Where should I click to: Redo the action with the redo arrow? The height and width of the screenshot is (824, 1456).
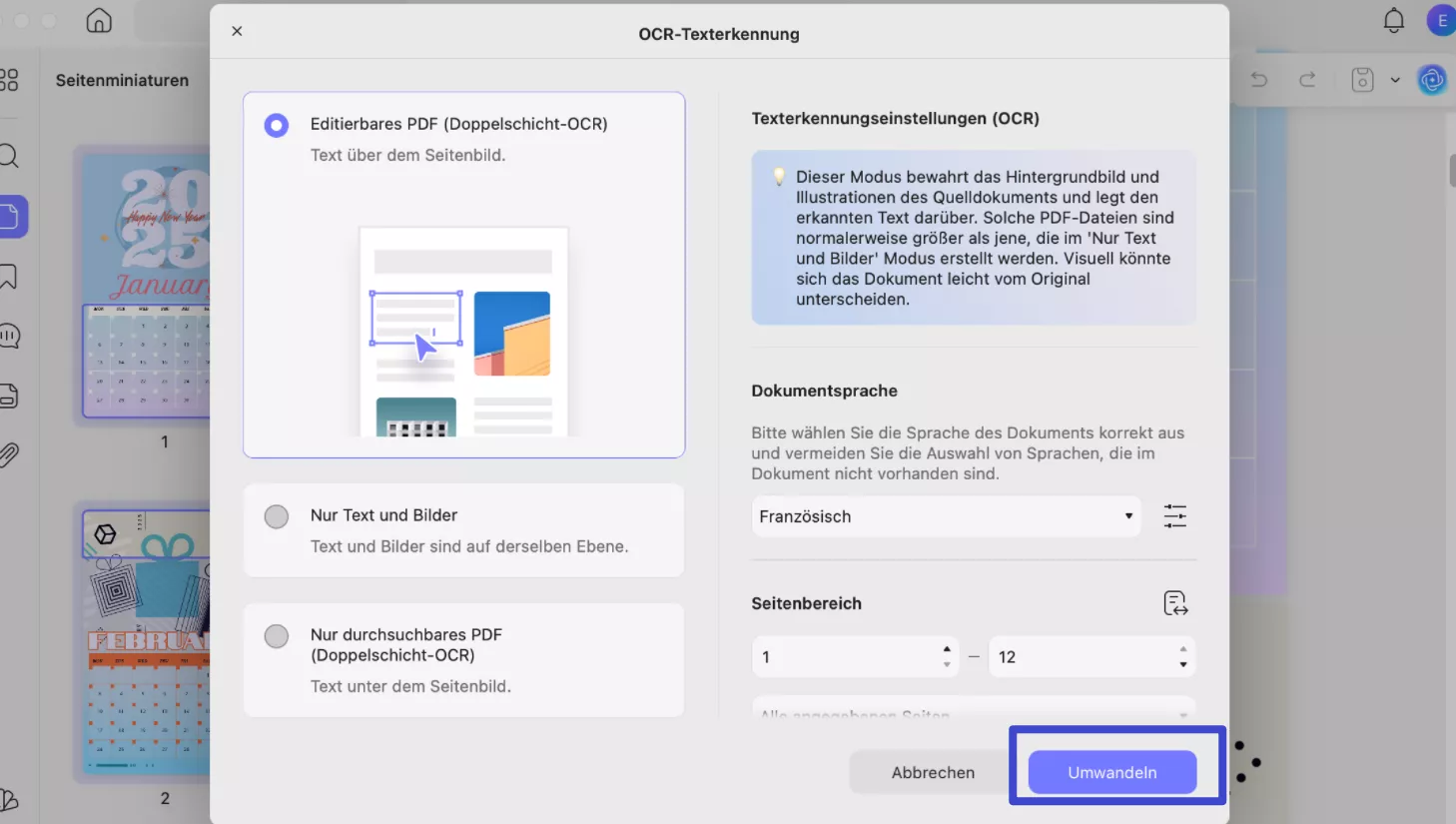[1307, 80]
